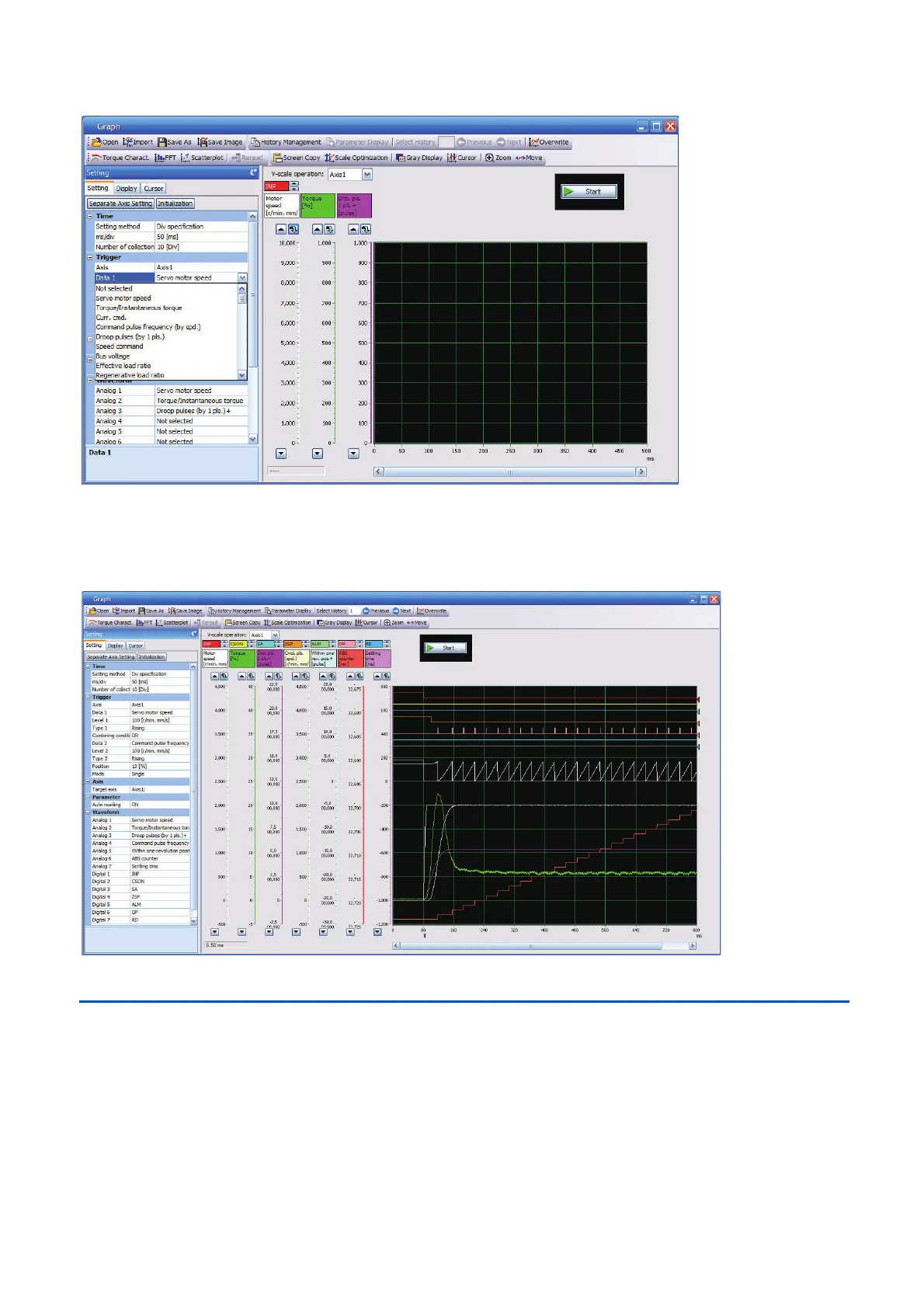The width and height of the screenshot is (924, 1308).
Task: Click Start button in lower Graph window
Action: coord(445,648)
